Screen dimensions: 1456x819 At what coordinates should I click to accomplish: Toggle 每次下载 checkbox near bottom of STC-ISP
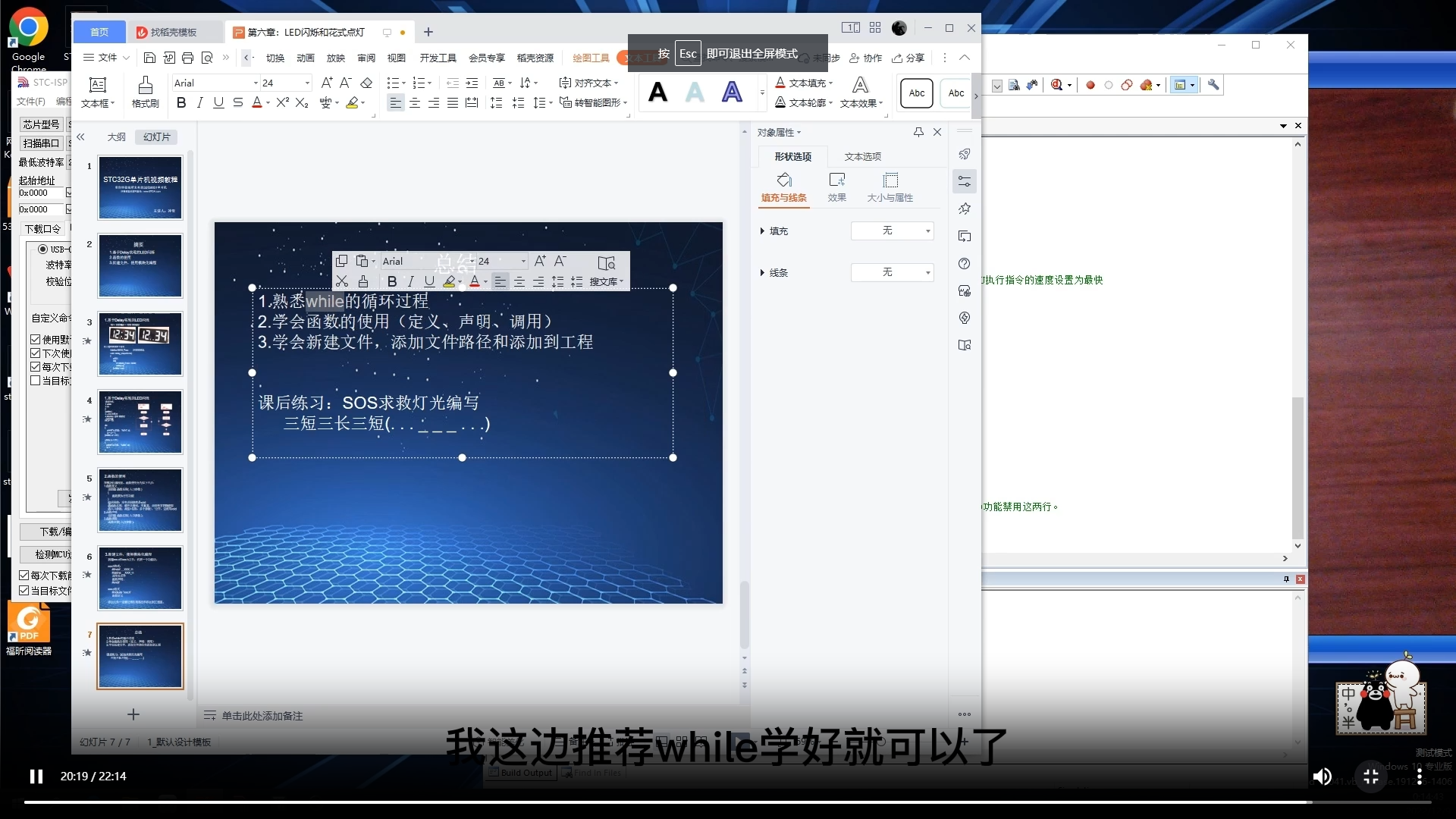pyautogui.click(x=24, y=576)
